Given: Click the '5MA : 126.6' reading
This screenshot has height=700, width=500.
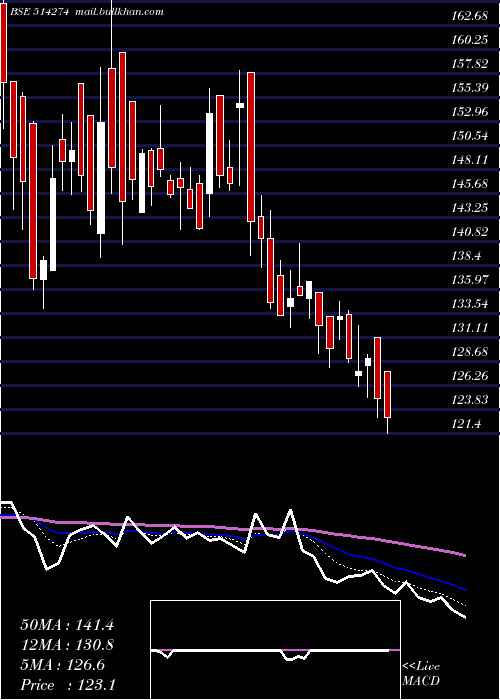Looking at the screenshot, I should point(63,665).
